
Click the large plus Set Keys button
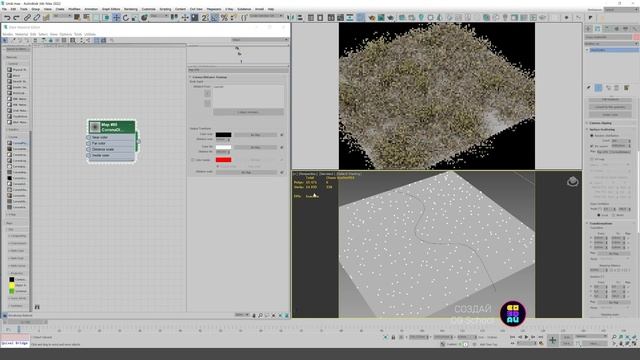552,340
